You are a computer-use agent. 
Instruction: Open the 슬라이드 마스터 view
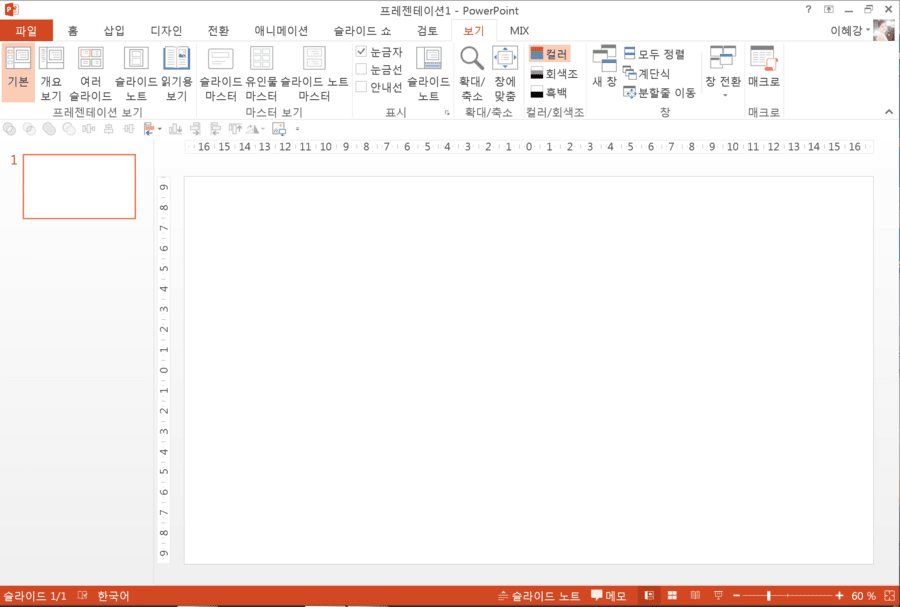tap(220, 74)
